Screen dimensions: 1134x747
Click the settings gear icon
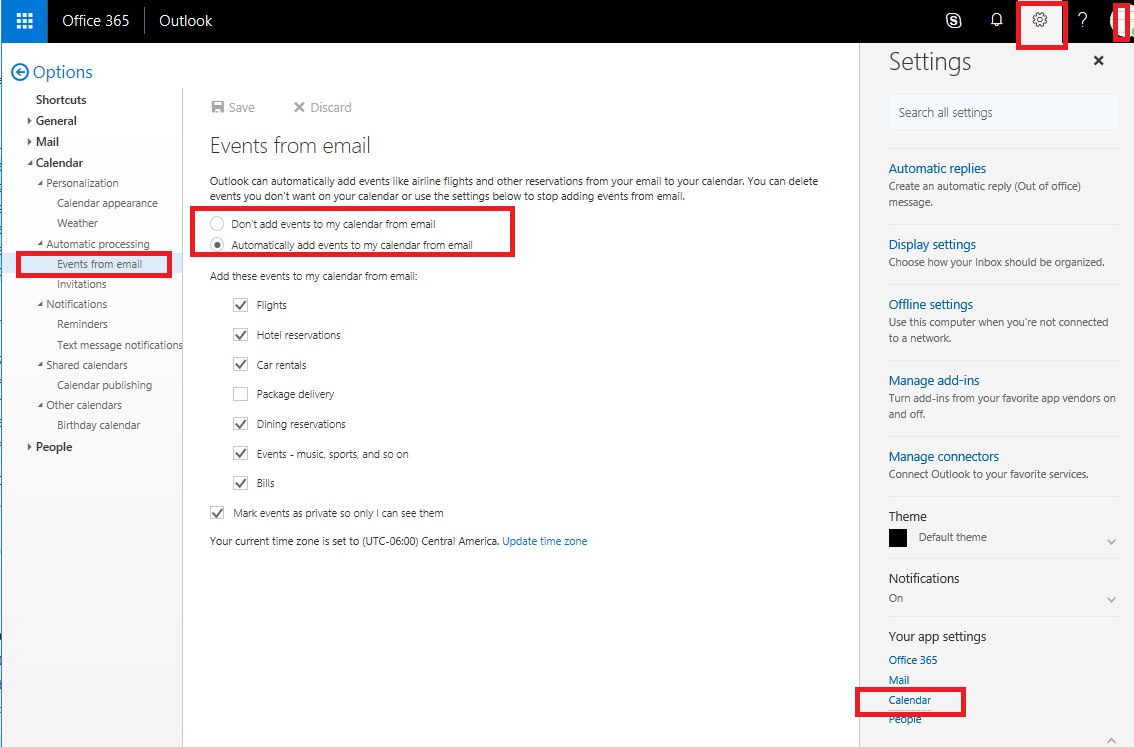tap(1040, 20)
